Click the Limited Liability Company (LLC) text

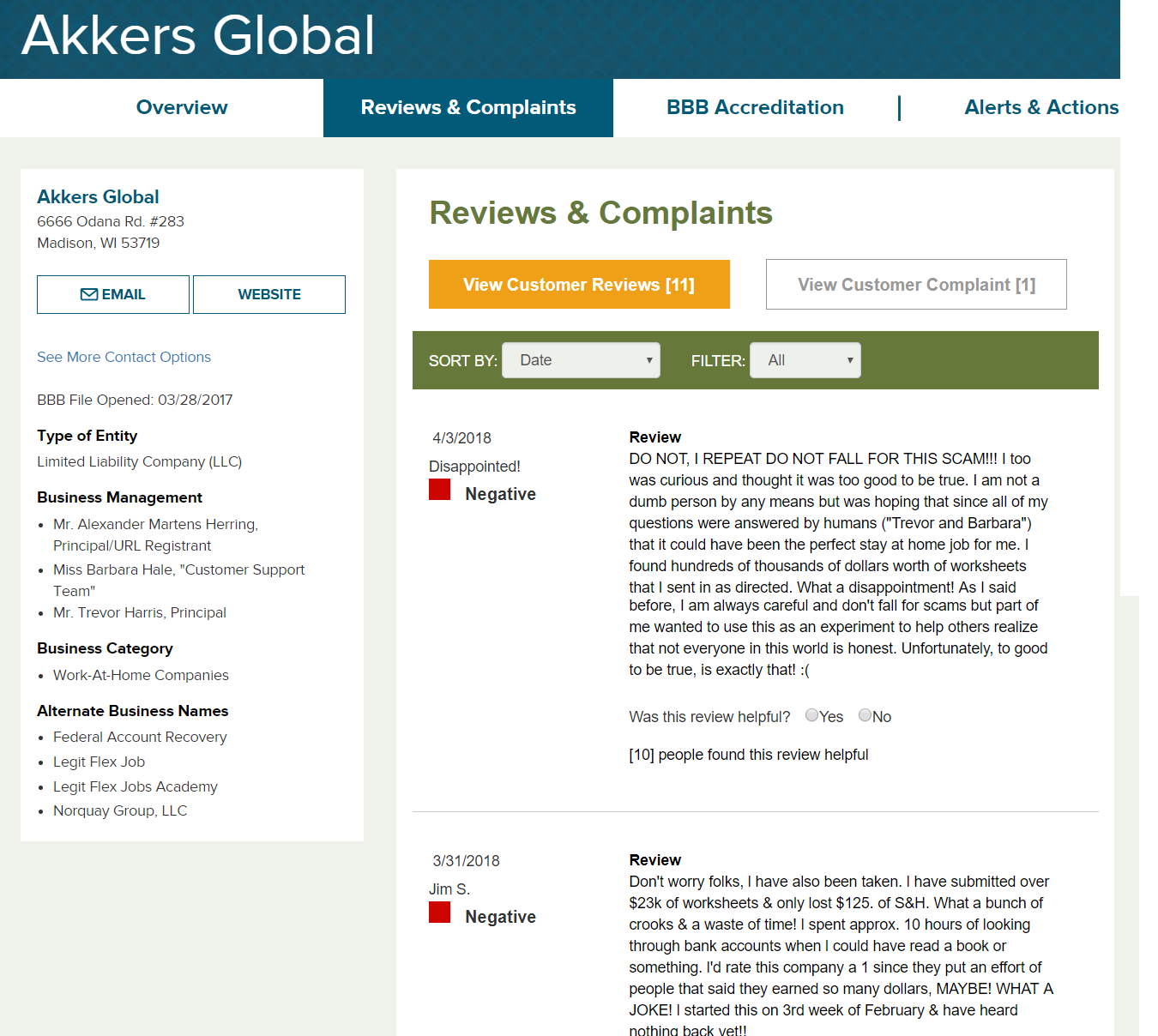click(139, 461)
